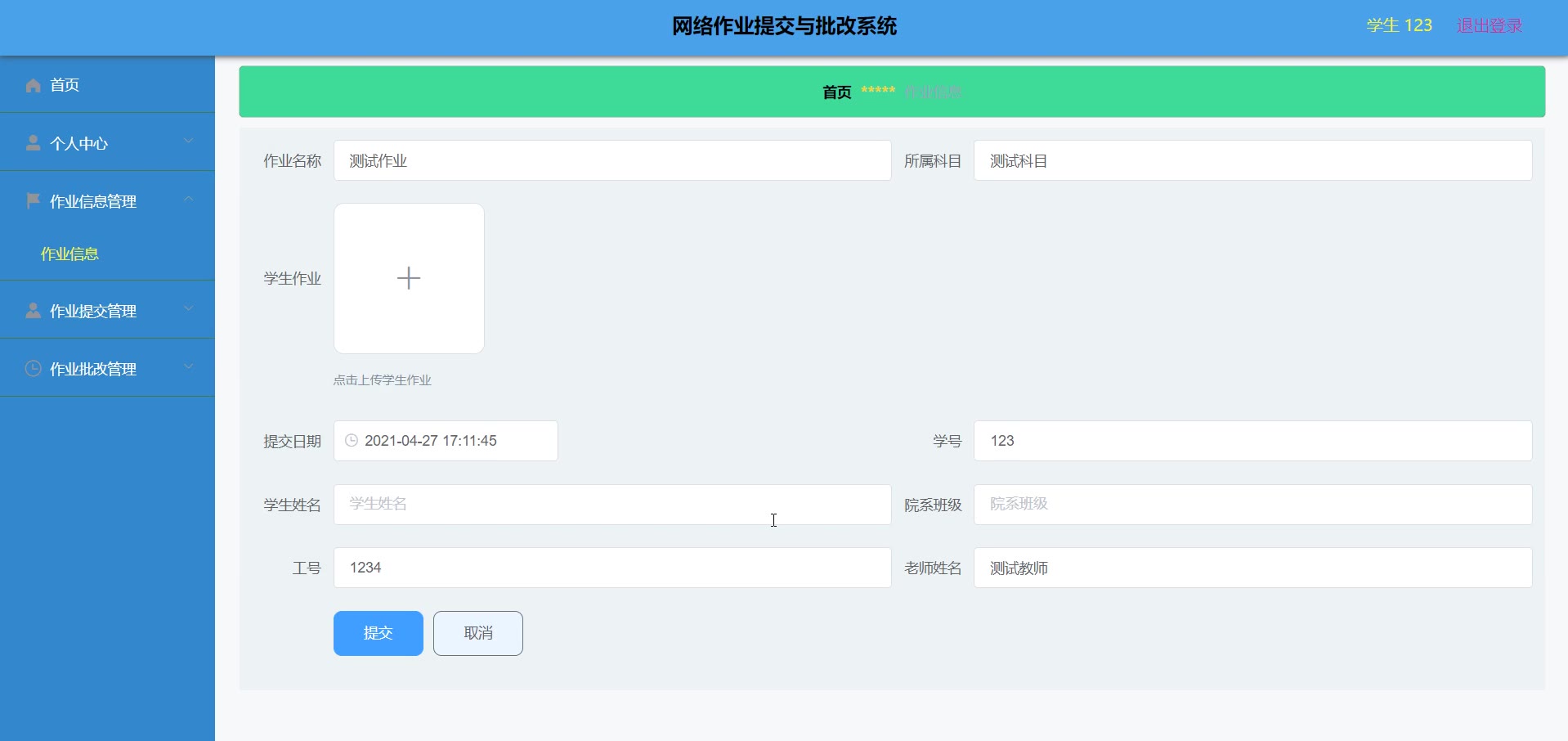The height and width of the screenshot is (741, 1568).
Task: Submit the form with 提交 button
Action: tap(379, 633)
